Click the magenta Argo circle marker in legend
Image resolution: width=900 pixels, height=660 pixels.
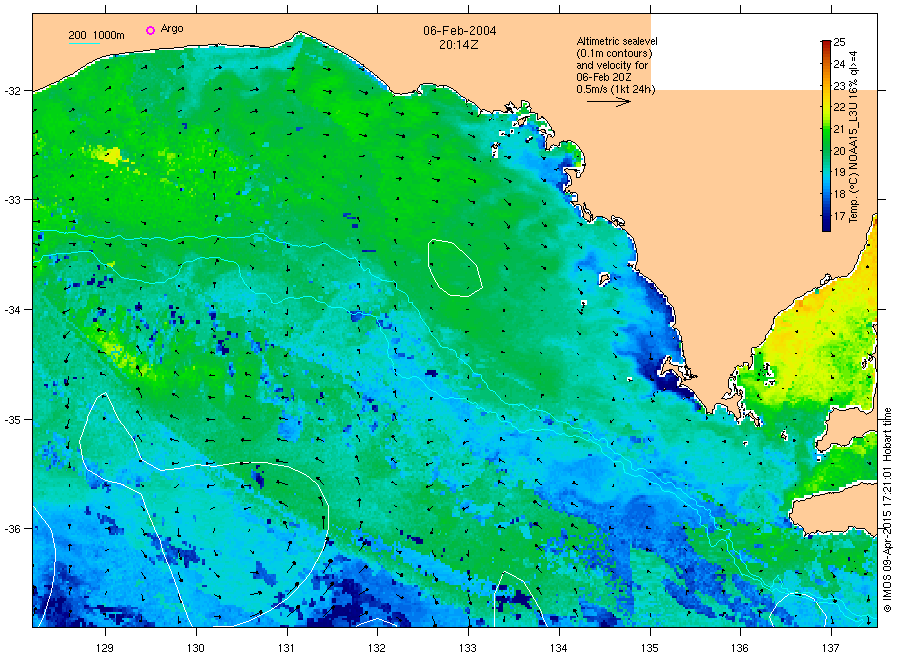(x=150, y=30)
